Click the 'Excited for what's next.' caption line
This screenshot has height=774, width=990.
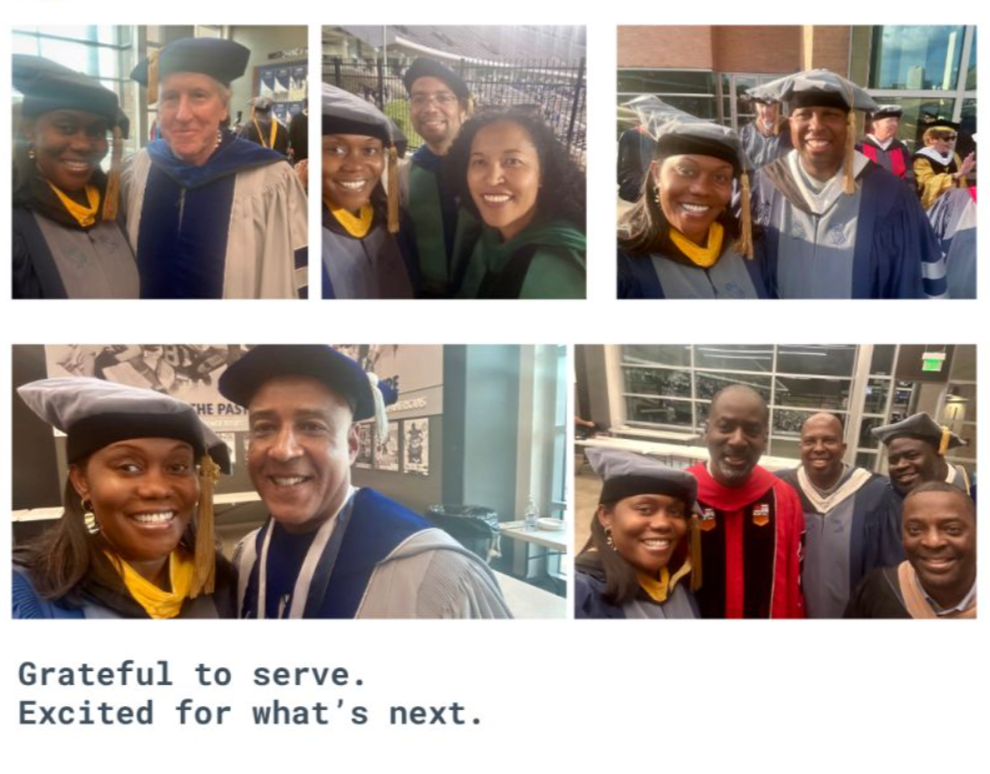pos(251,713)
